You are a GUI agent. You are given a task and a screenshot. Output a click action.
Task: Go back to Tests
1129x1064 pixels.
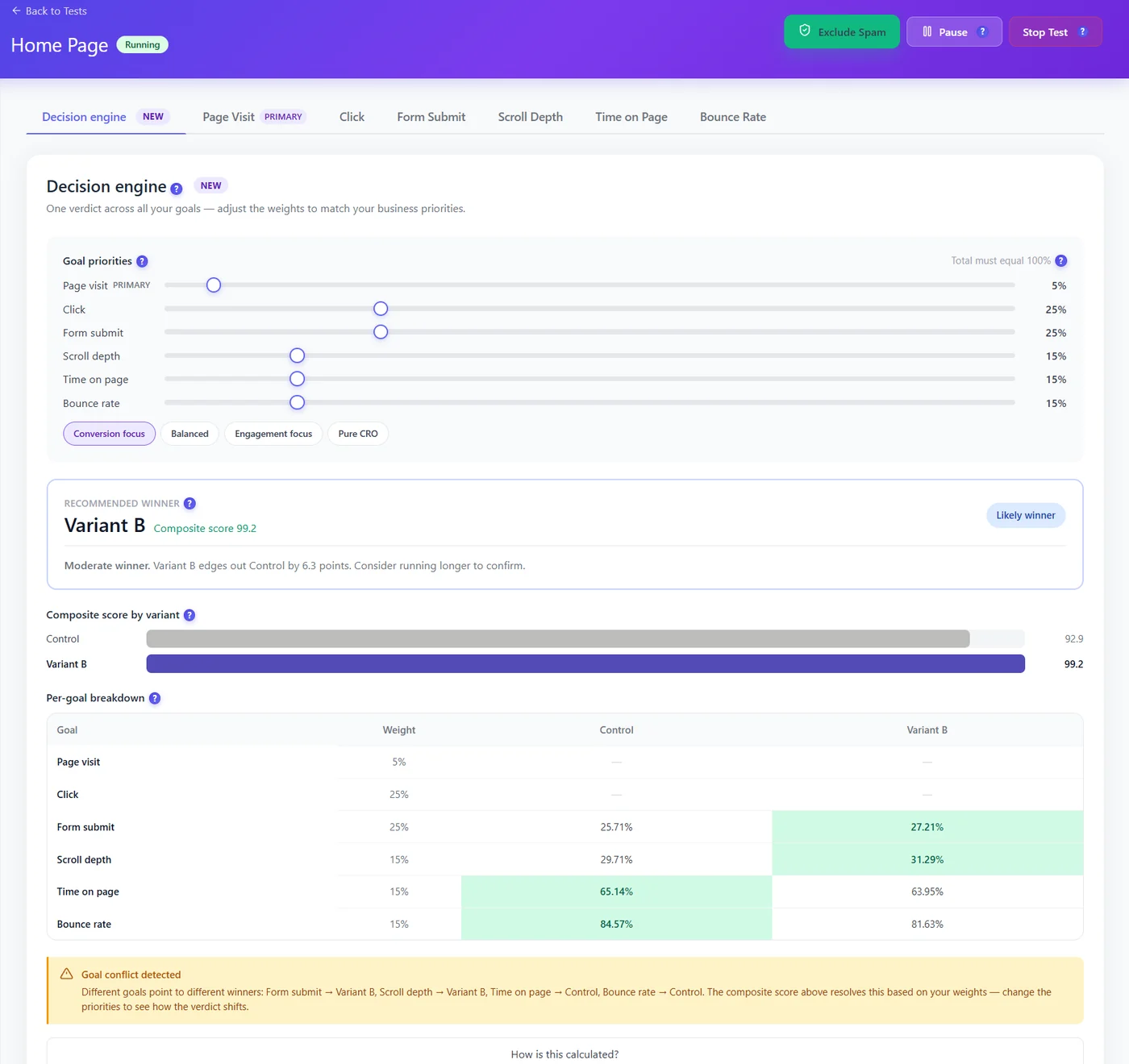point(49,10)
